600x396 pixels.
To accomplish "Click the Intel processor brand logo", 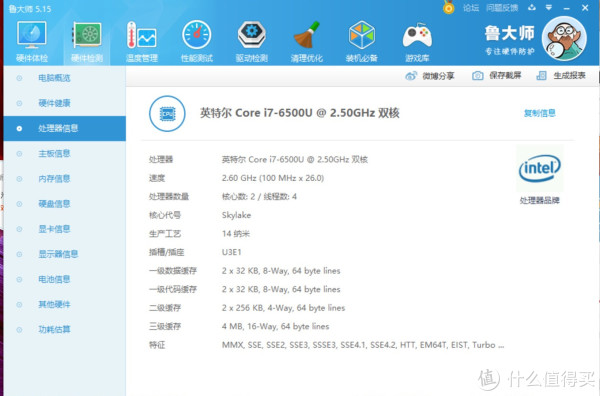I will click(540, 168).
